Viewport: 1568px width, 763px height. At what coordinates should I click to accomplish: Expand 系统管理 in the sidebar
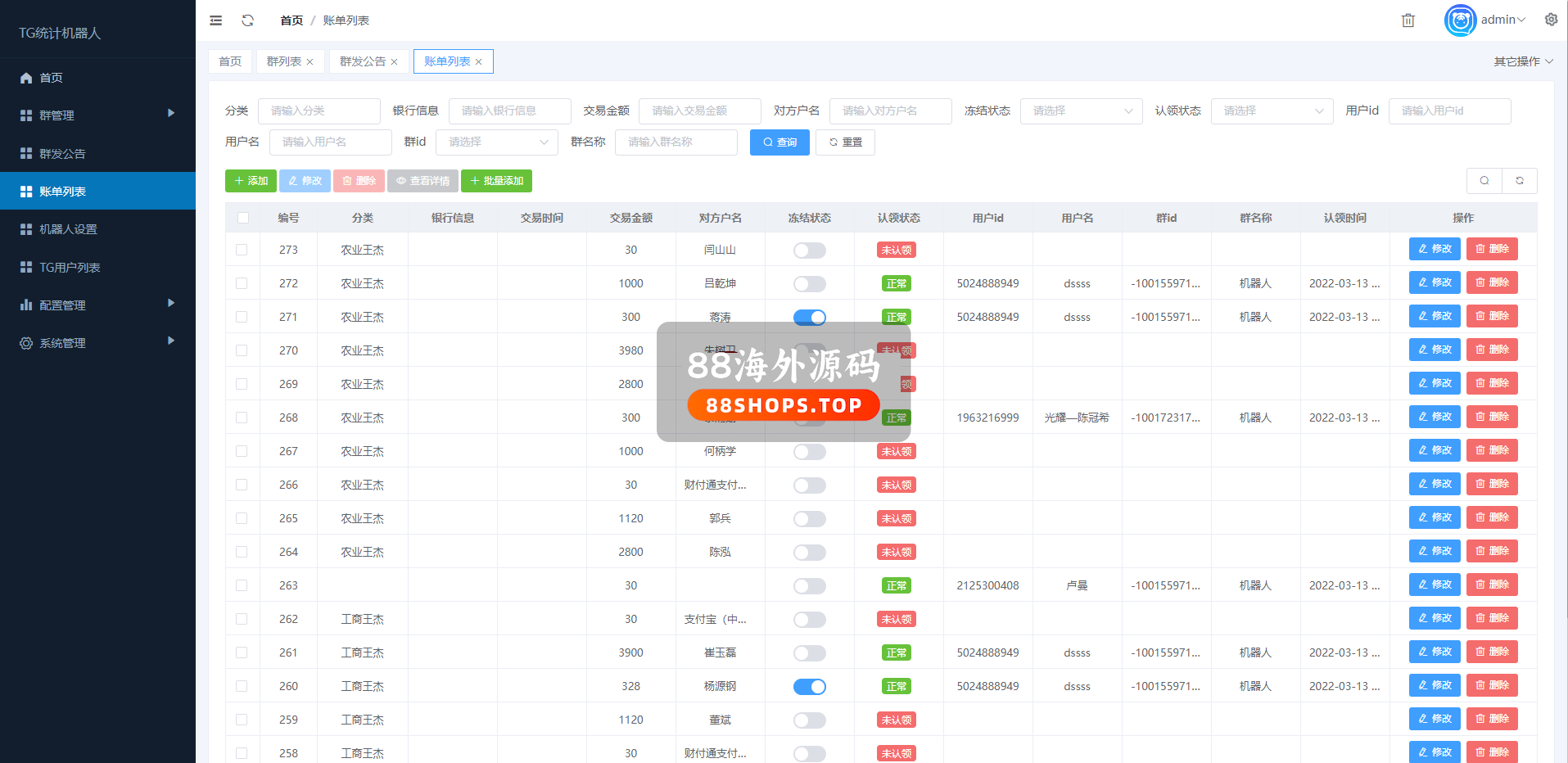62,343
